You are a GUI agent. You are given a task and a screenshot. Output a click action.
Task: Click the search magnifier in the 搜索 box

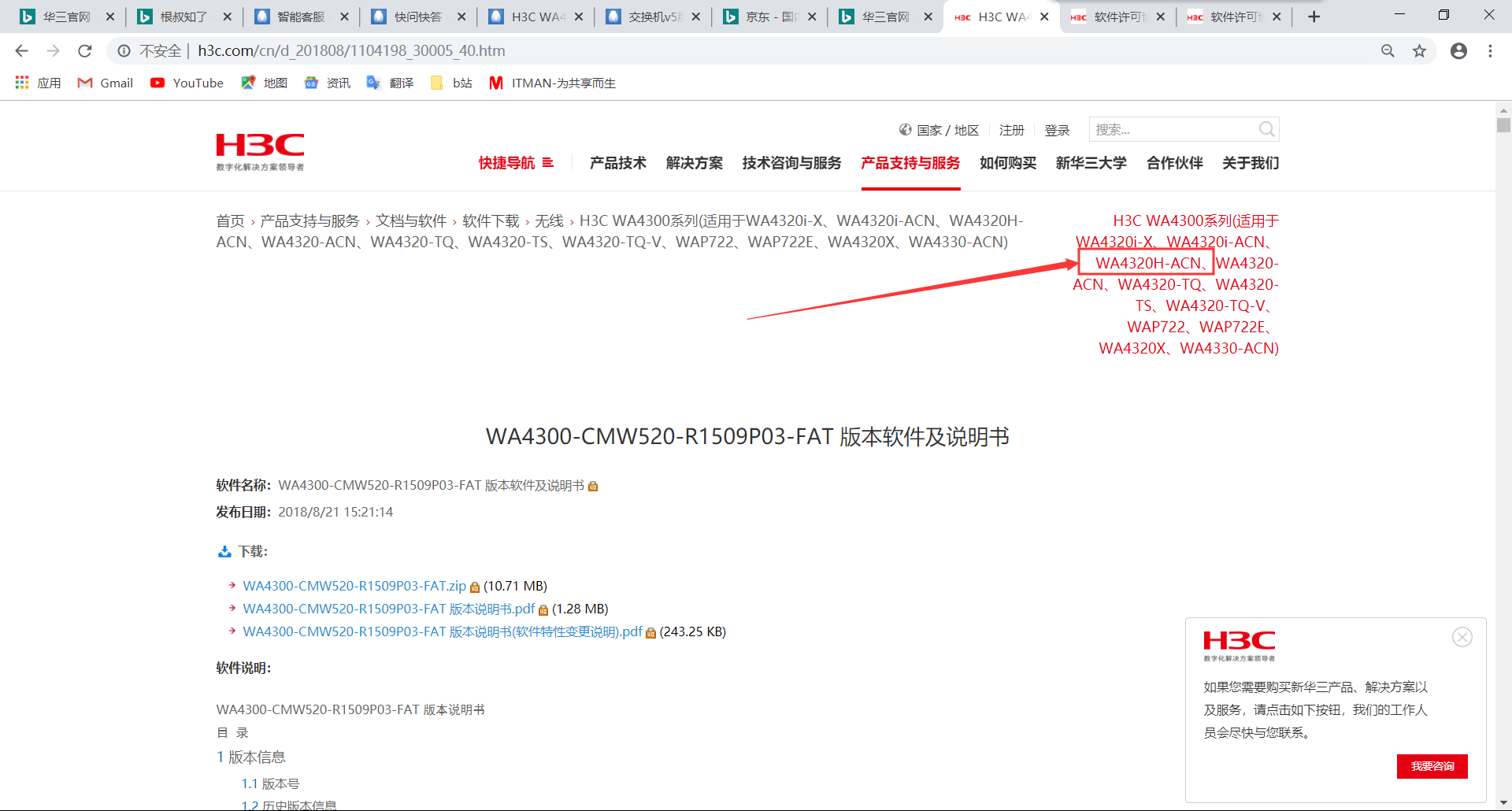(x=1266, y=129)
